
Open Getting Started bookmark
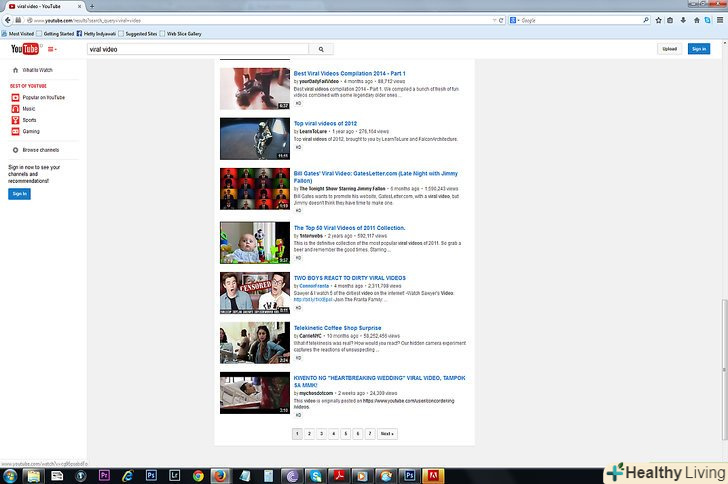click(55, 34)
